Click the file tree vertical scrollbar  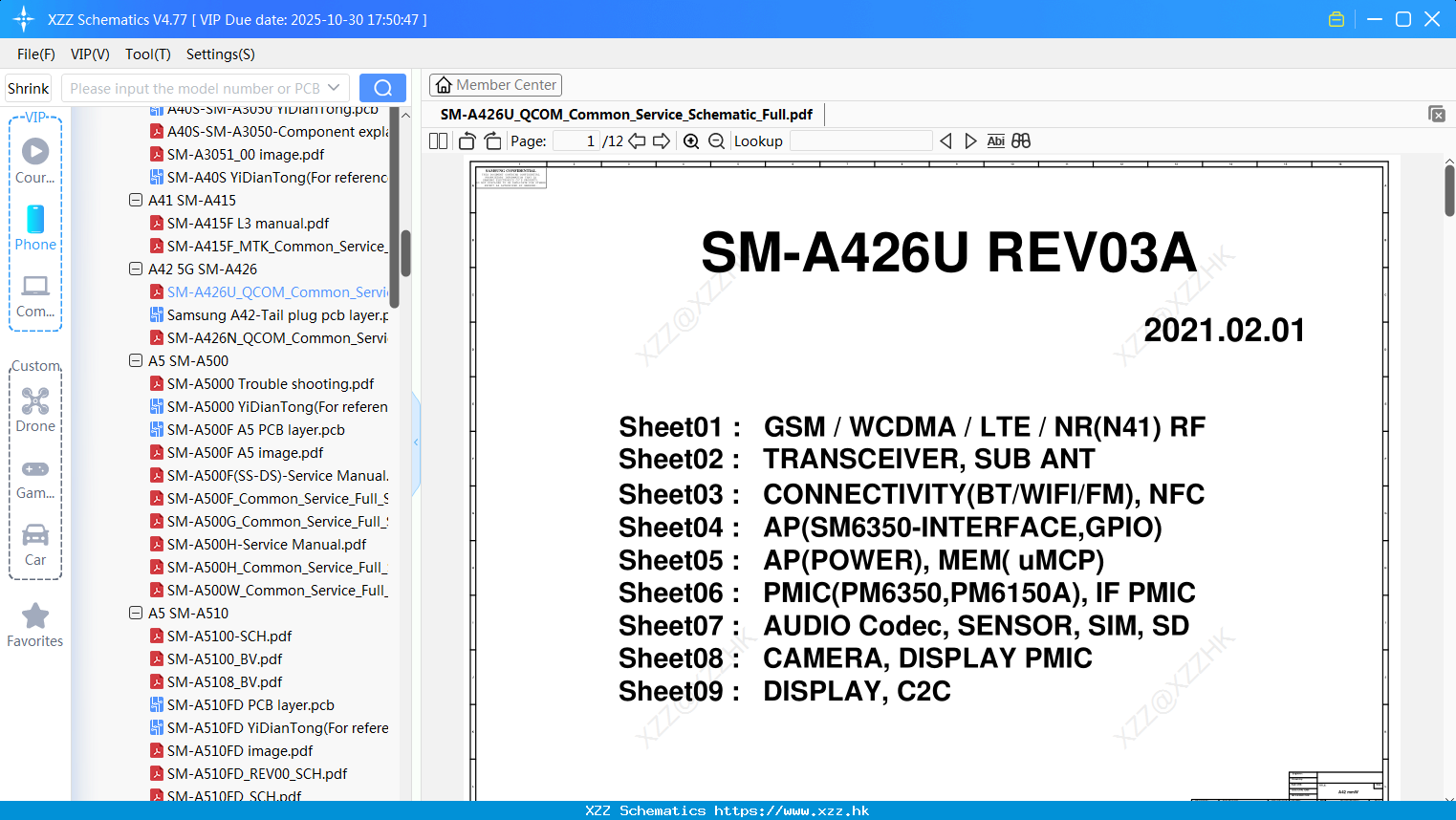click(405, 252)
